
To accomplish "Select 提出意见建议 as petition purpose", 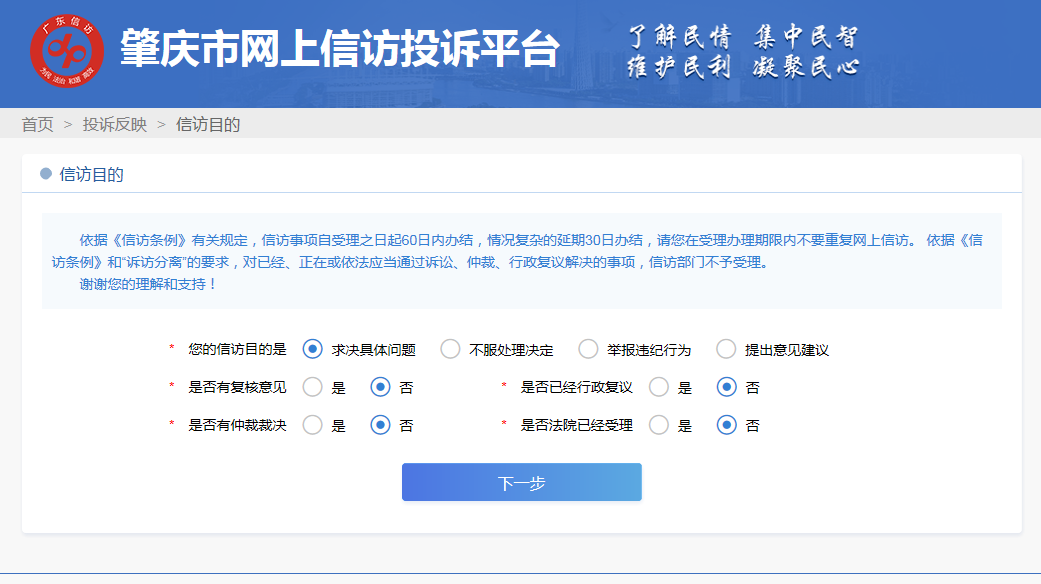I will pos(724,348).
